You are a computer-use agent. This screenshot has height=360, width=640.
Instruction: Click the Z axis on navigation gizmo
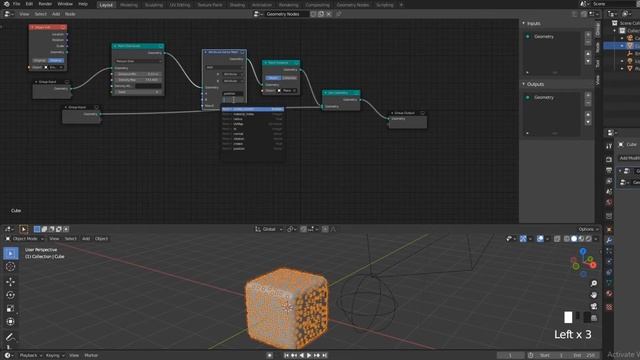(x=583, y=251)
